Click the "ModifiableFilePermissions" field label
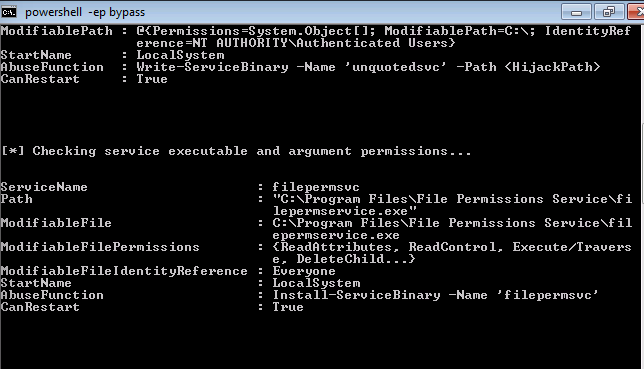644x369 pixels. [100, 247]
